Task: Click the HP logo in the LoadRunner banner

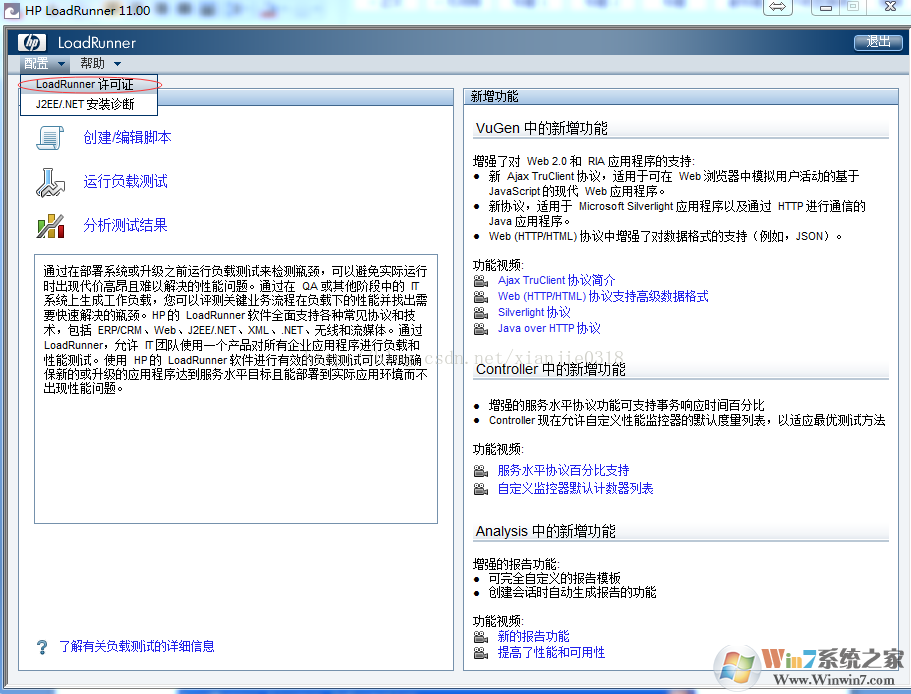Action: [x=31, y=42]
